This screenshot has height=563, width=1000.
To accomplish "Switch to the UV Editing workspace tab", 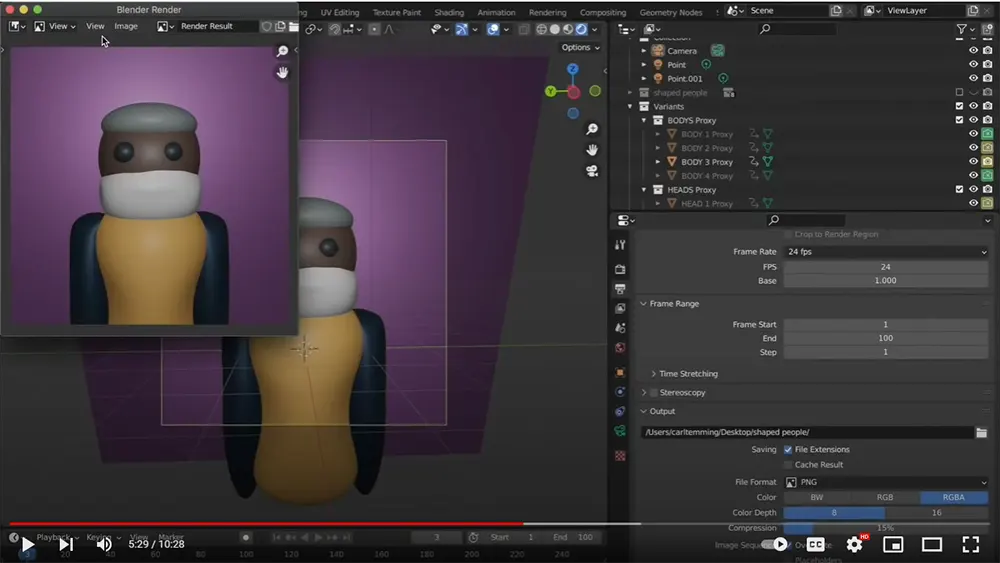I will click(339, 12).
